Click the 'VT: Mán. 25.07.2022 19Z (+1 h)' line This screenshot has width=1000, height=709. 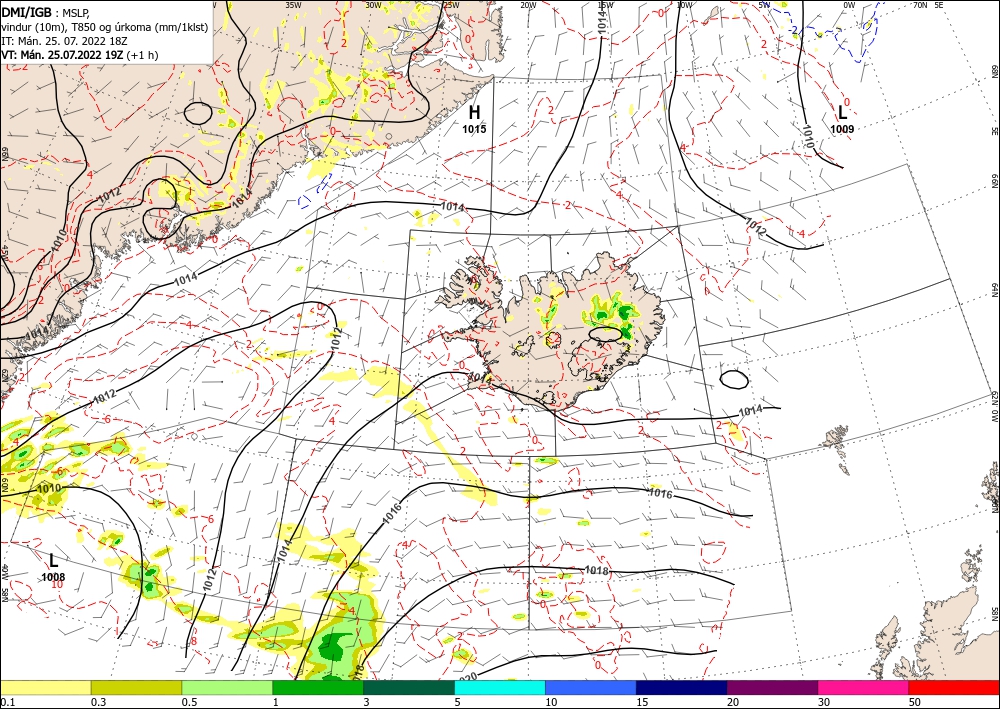pyautogui.click(x=80, y=55)
